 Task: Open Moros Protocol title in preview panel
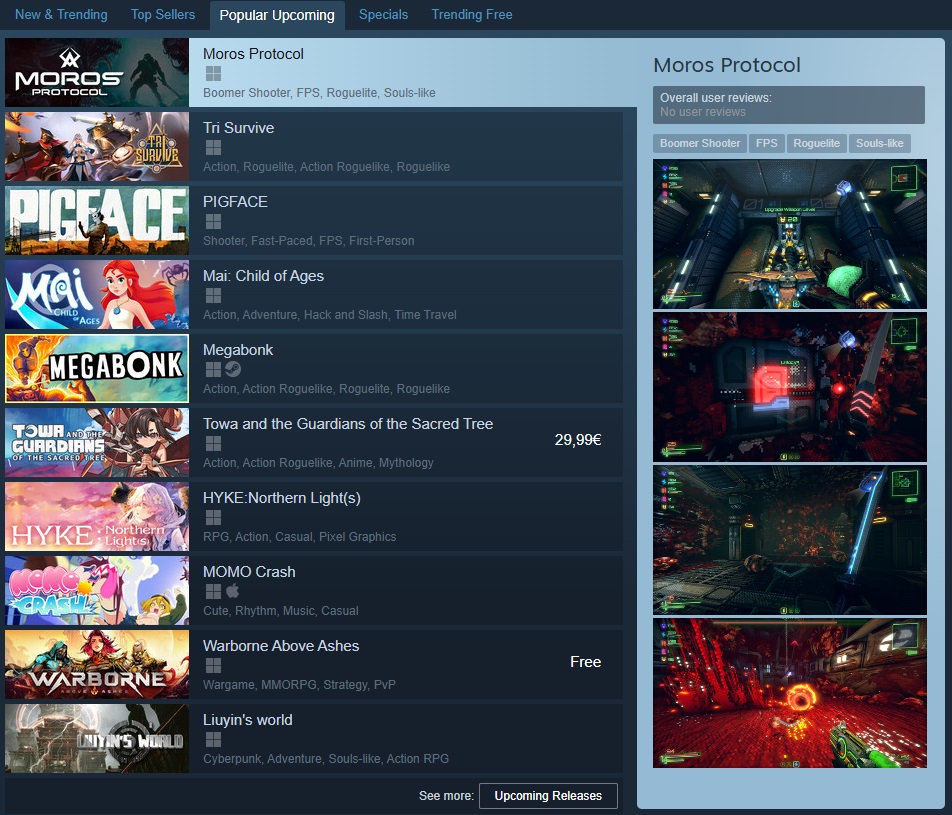[727, 65]
